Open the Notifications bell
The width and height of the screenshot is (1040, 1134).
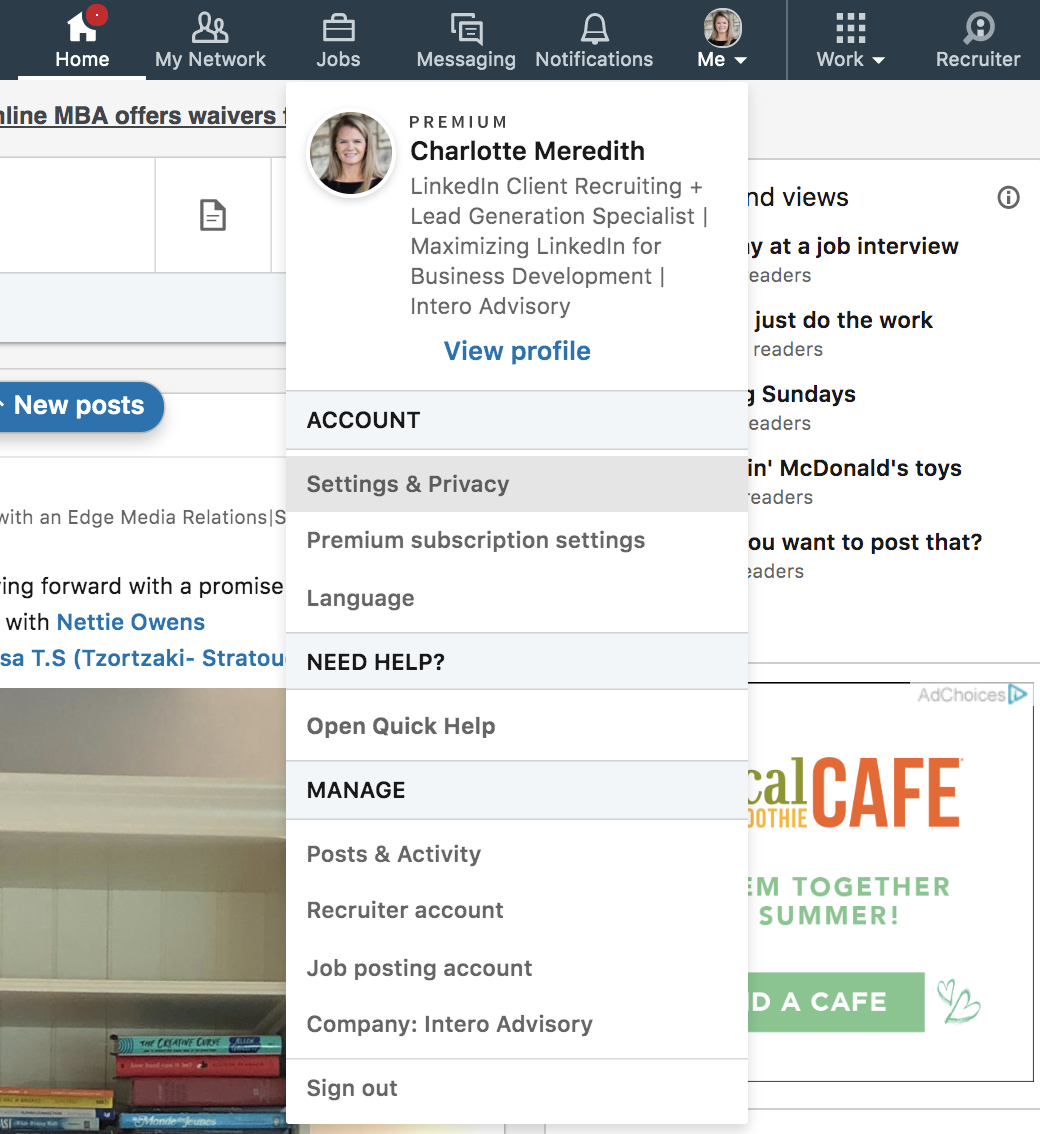594,29
